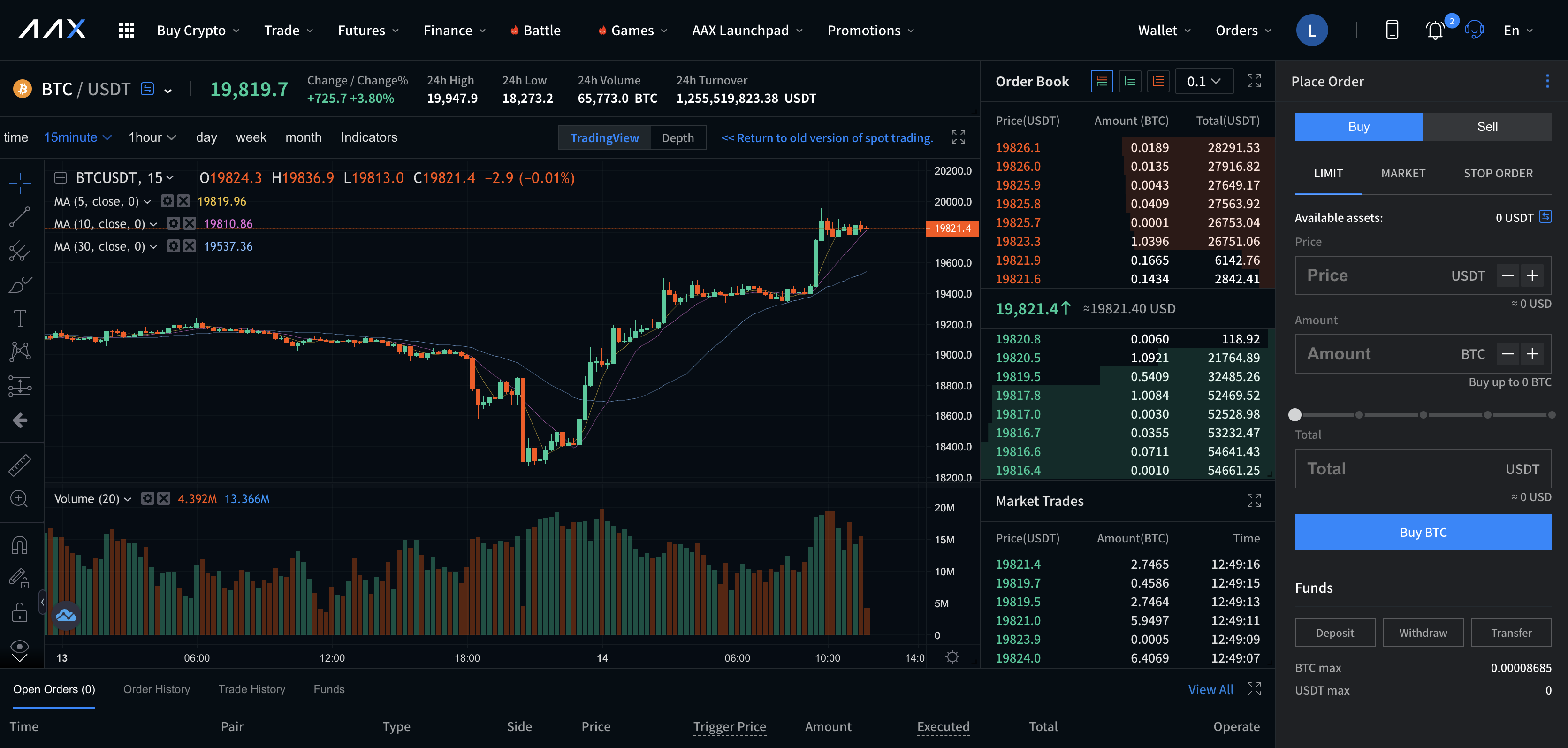
Task: Switch chart view to Depth
Action: 677,138
